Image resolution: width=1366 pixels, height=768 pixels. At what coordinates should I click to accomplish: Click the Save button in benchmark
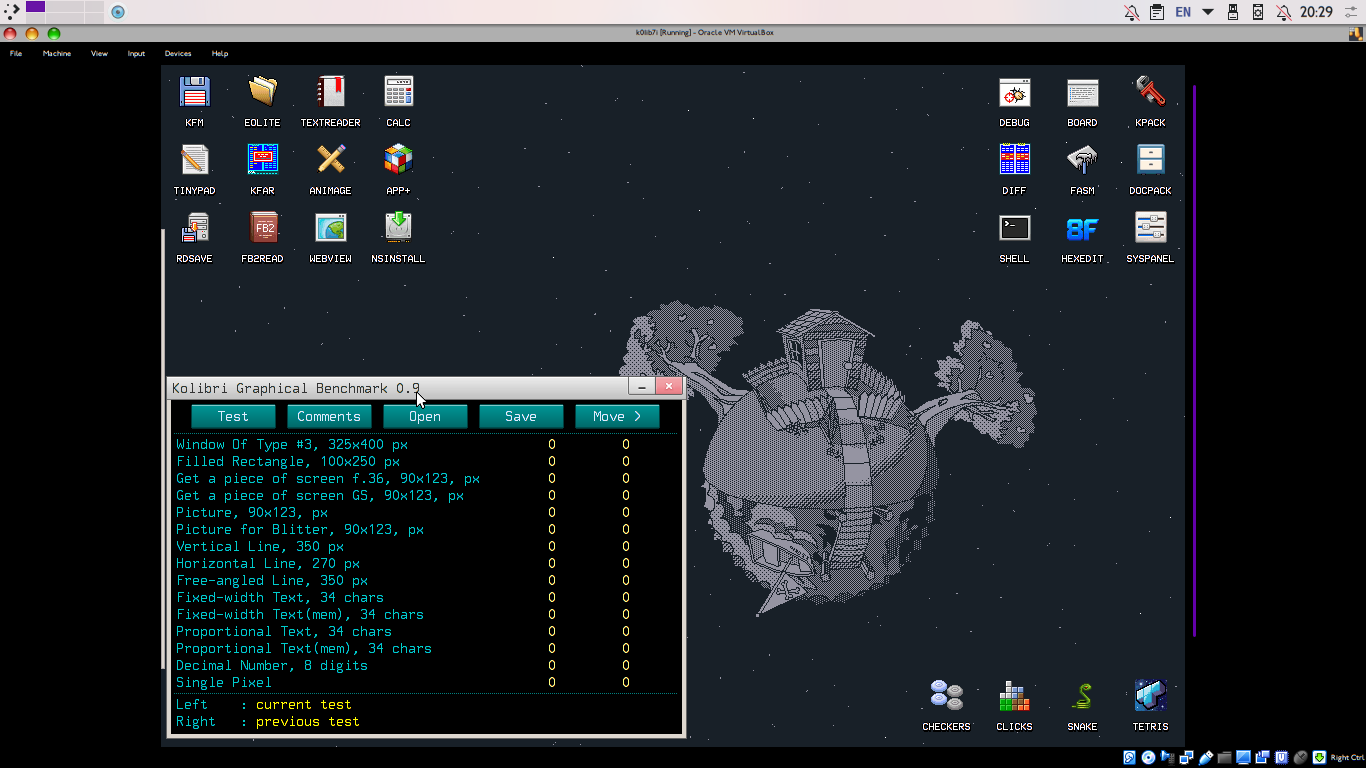click(x=521, y=416)
